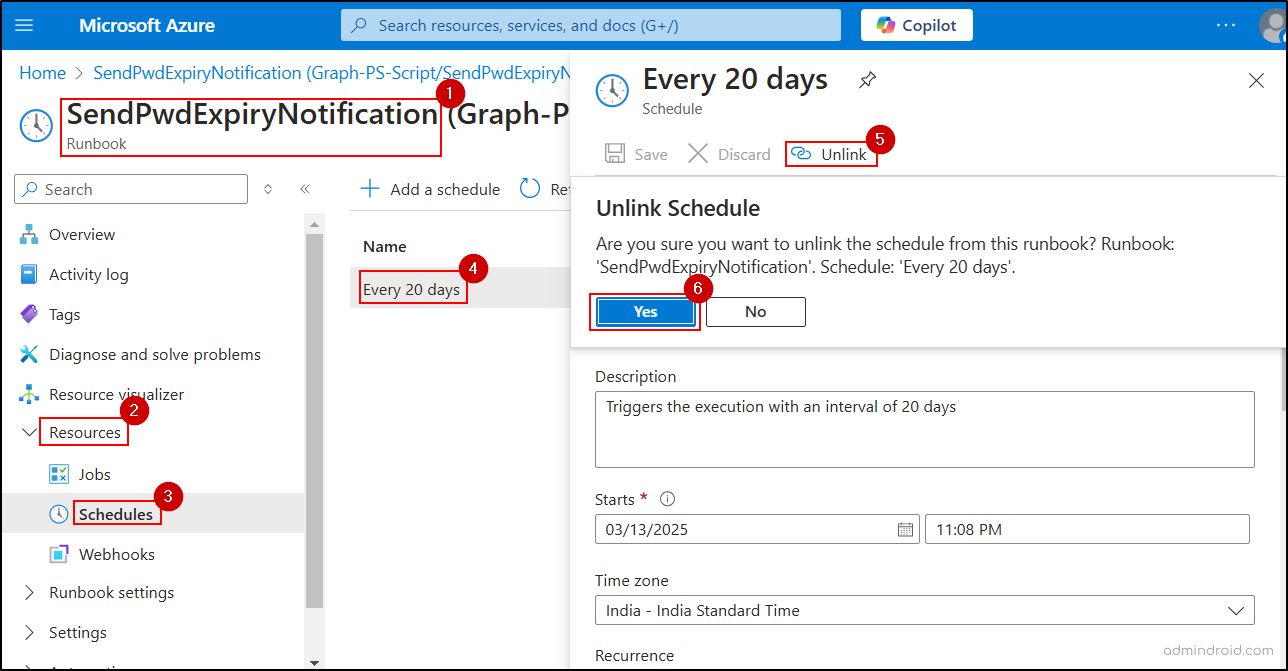Open Overview in sidebar
Viewport: 1288px width, 671px height.
pos(82,234)
